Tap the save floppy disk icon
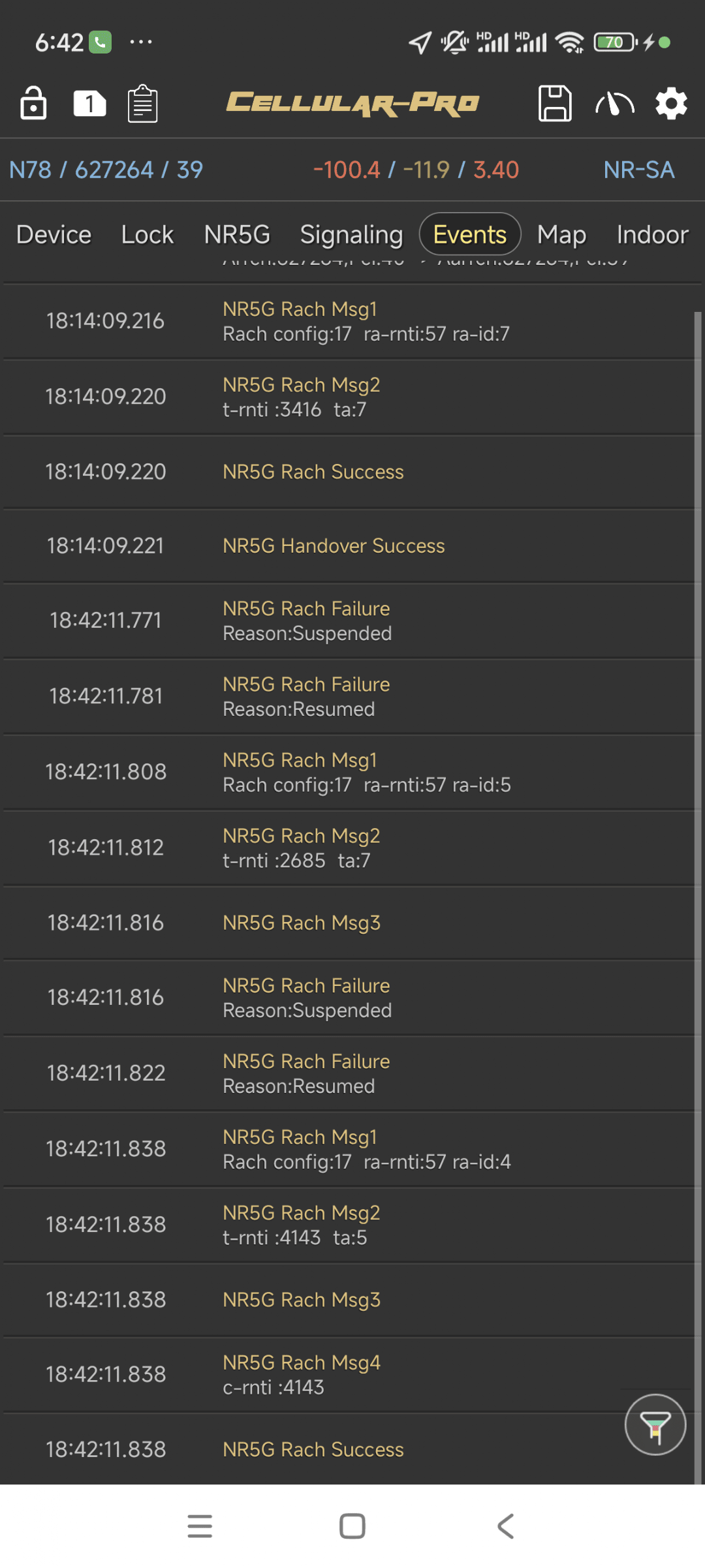Screen dimensions: 705x1568 [x=554, y=103]
